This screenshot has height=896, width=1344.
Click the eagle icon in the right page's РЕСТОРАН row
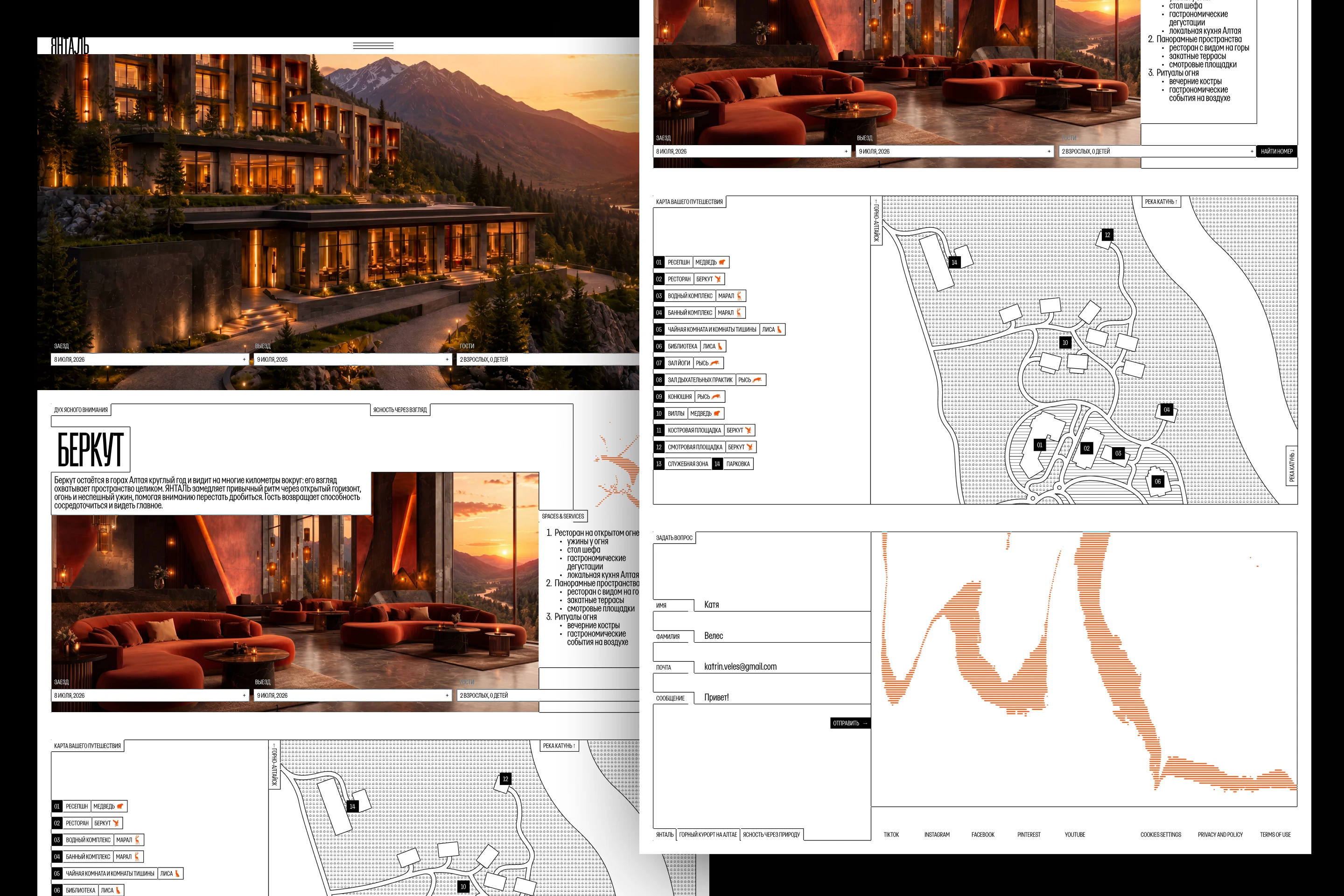coord(718,280)
